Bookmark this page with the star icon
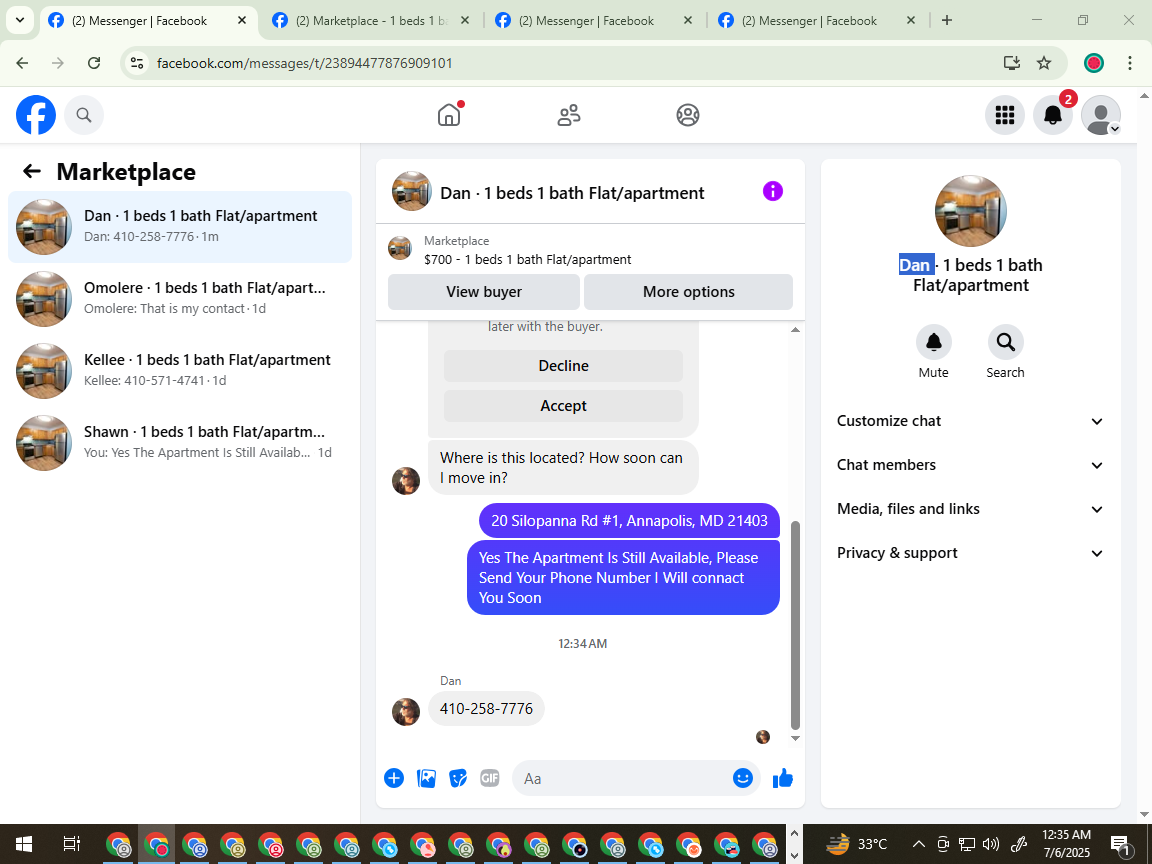This screenshot has height=864, width=1152. pyautogui.click(x=1044, y=63)
